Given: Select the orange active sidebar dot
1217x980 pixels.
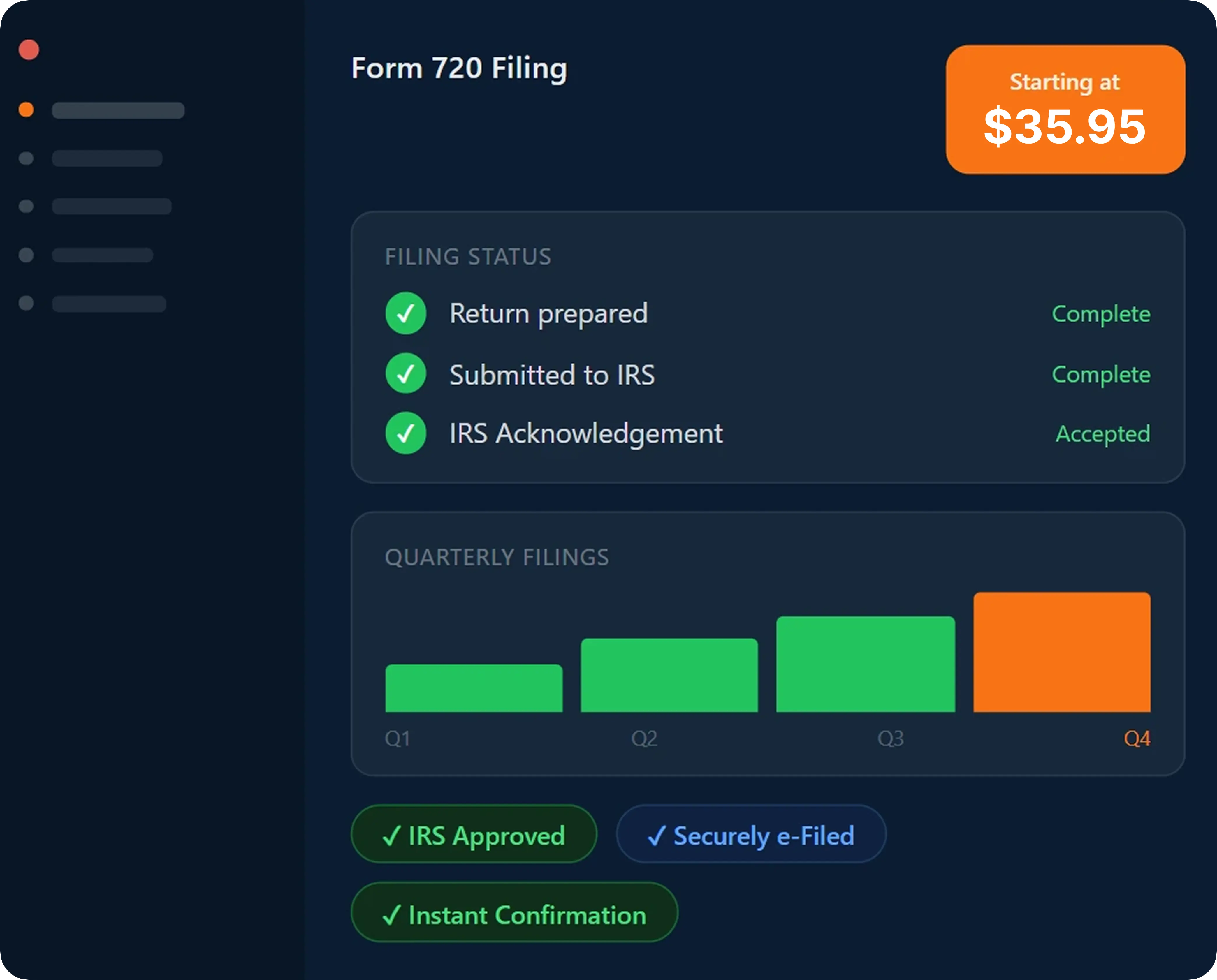Looking at the screenshot, I should click(x=26, y=110).
